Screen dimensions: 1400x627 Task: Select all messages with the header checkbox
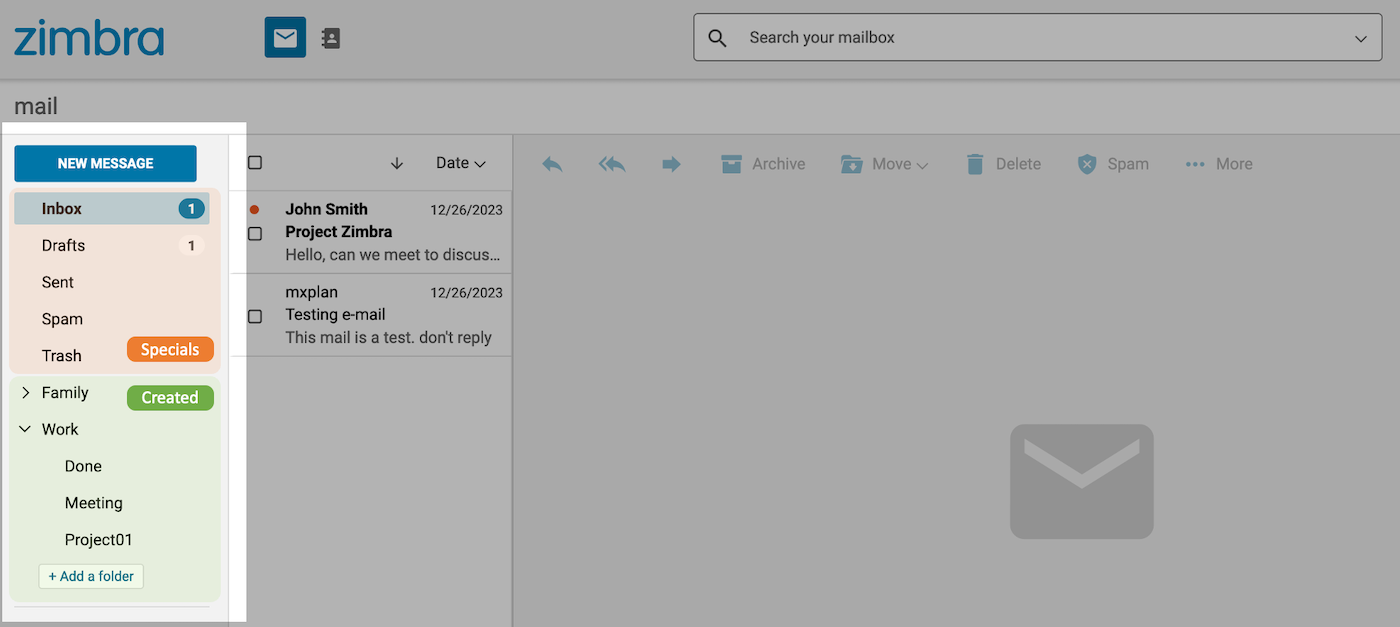[255, 163]
